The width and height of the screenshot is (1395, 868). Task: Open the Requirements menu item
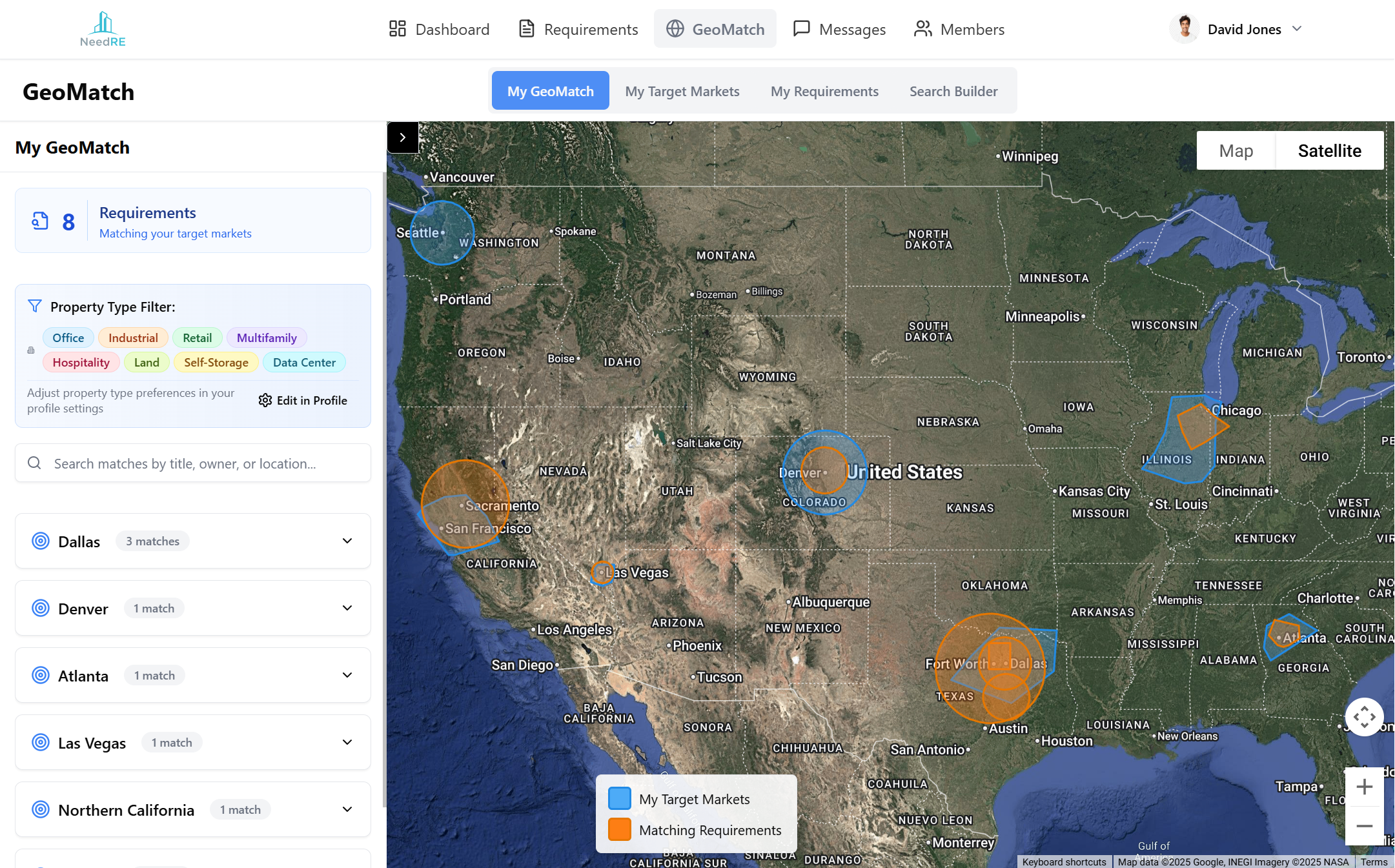pos(578,29)
